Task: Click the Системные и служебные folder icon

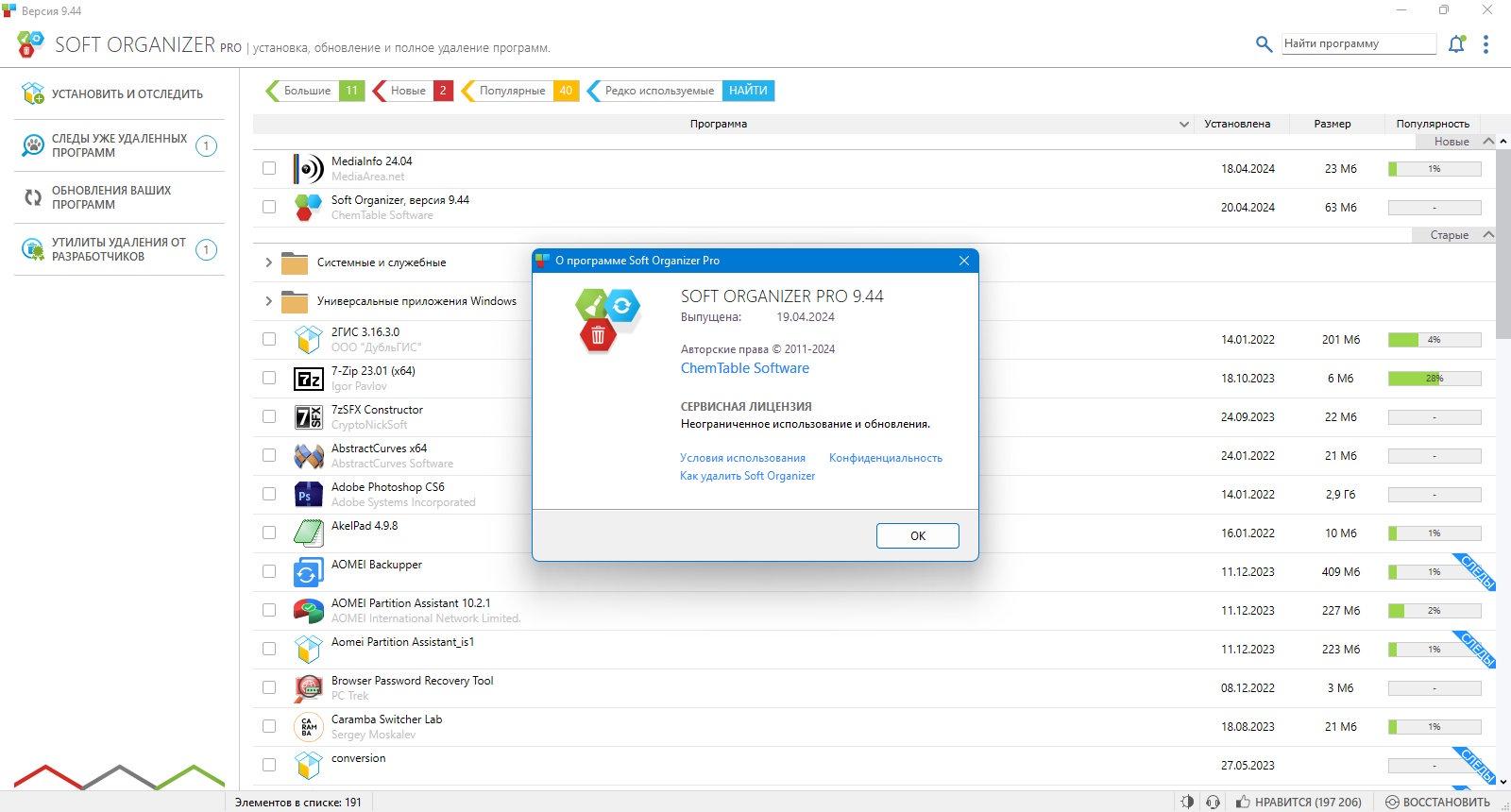Action: [x=295, y=262]
